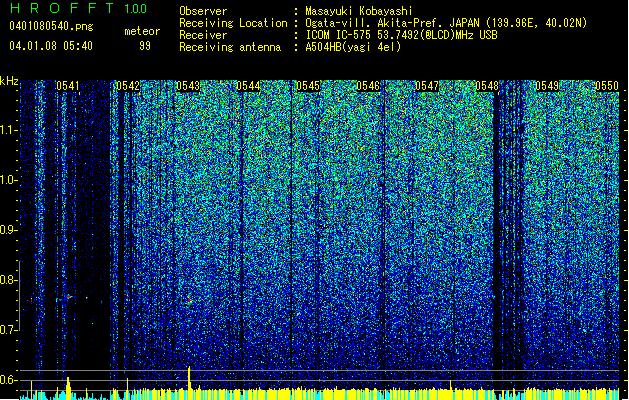Click the 0.8 frequency axis label
629x400 pixels.
[8, 280]
